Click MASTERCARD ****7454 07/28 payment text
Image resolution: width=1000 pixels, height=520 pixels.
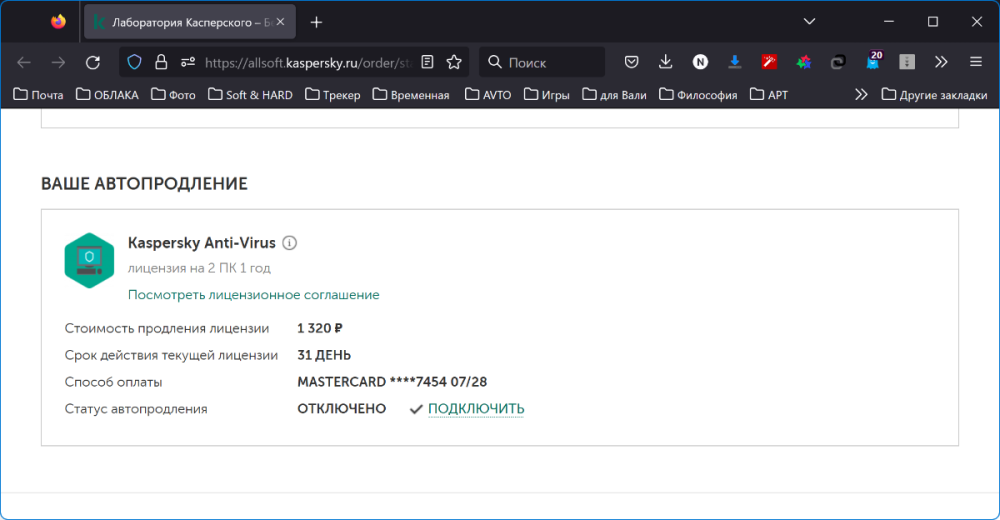pos(392,382)
